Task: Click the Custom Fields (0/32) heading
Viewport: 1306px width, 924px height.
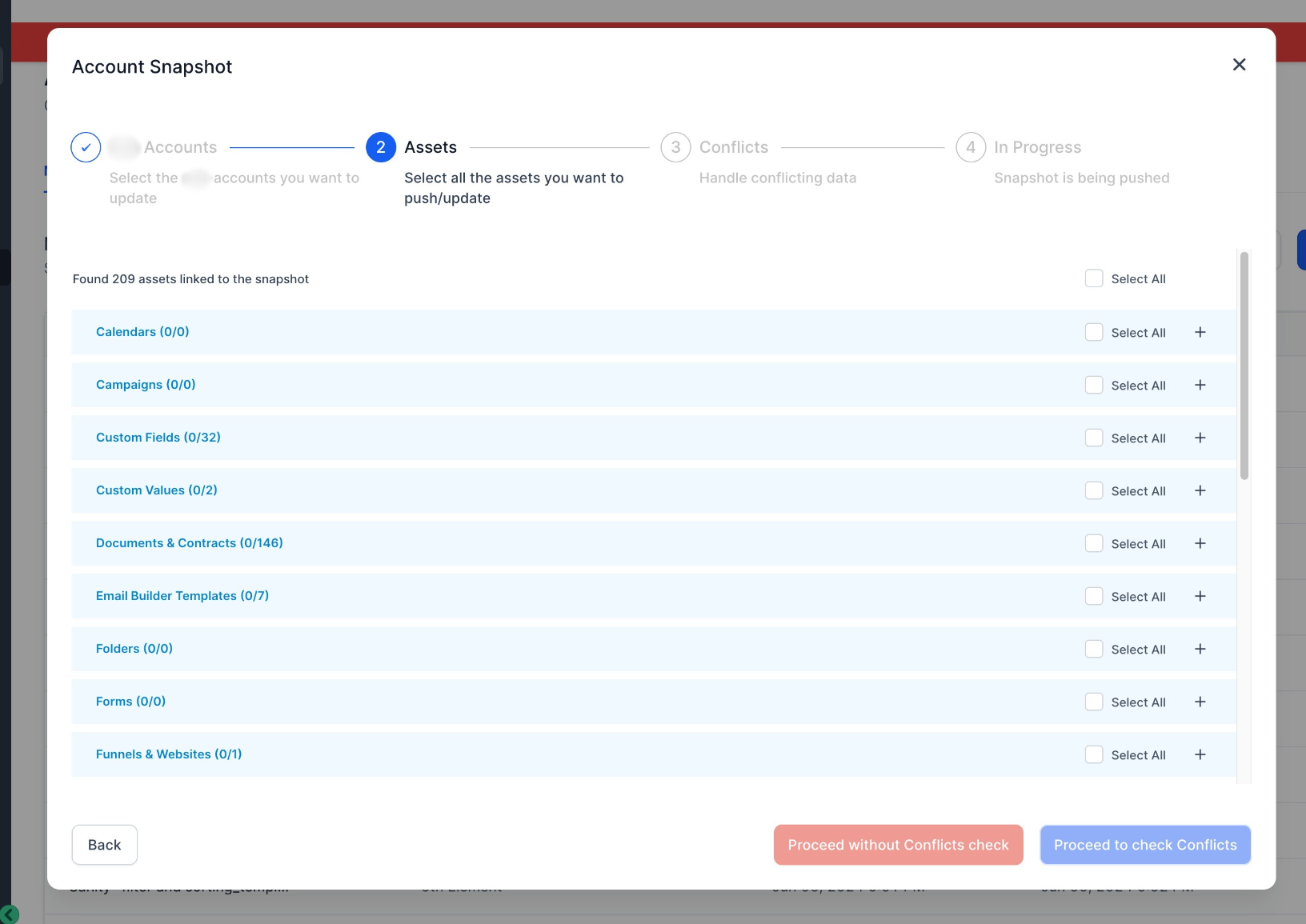Action: (x=158, y=438)
